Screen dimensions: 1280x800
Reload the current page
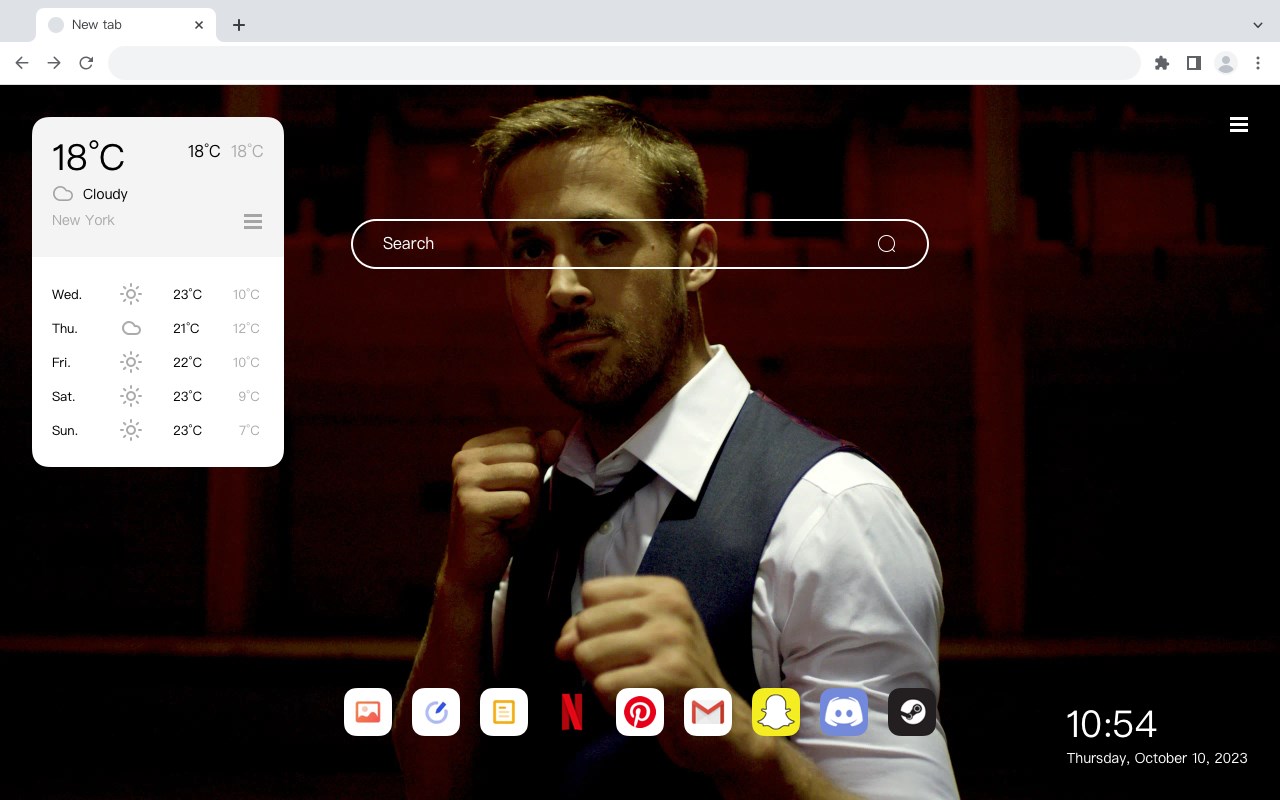coord(86,63)
